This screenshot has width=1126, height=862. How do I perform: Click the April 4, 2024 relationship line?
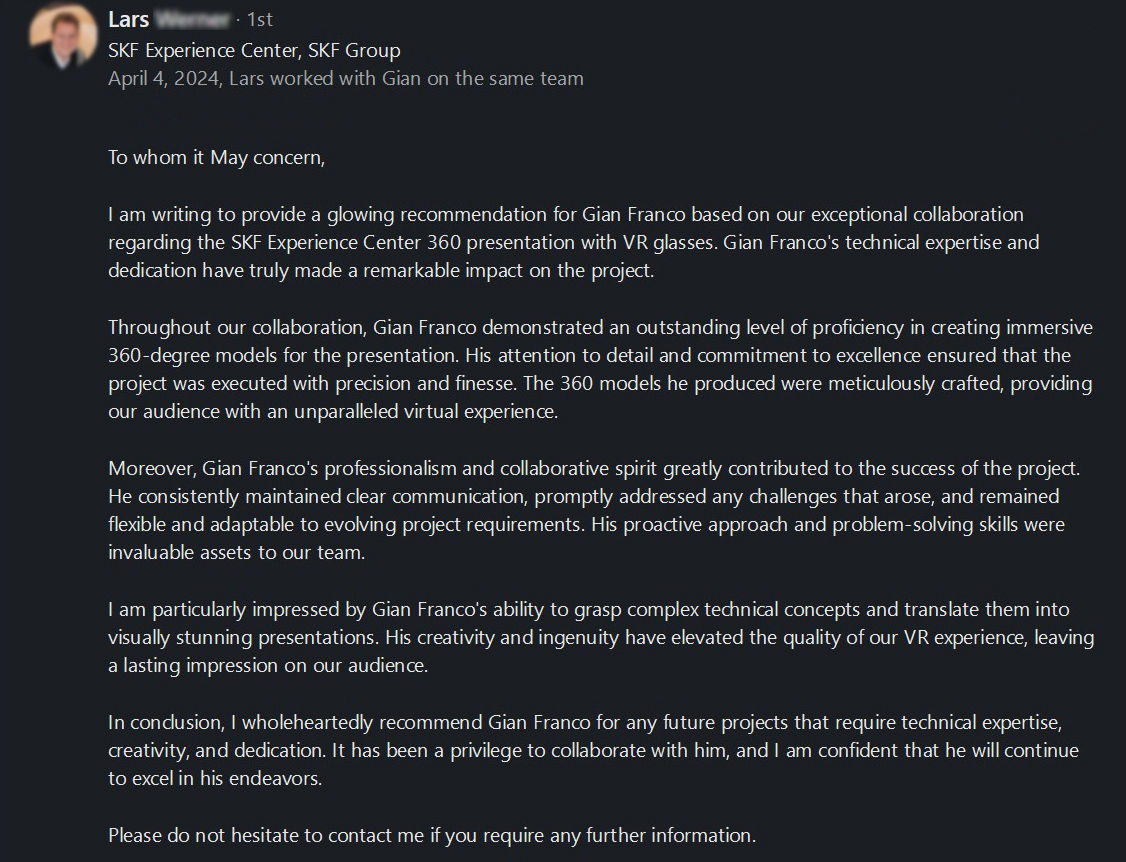345,78
